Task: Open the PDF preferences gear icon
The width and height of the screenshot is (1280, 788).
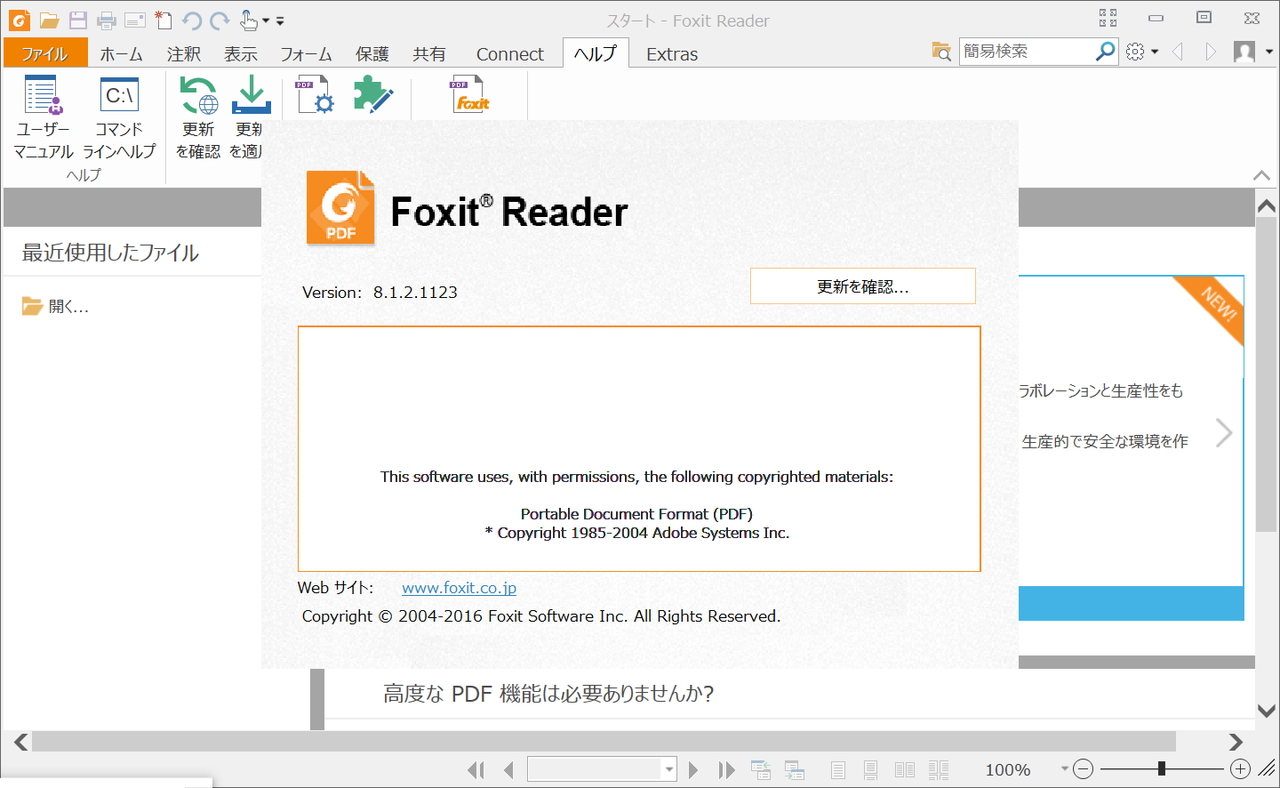Action: coord(316,95)
